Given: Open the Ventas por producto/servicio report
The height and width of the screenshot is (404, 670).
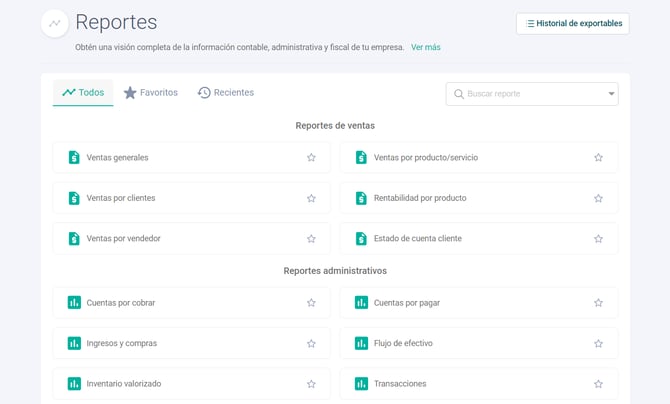Looking at the screenshot, I should 479,157.
